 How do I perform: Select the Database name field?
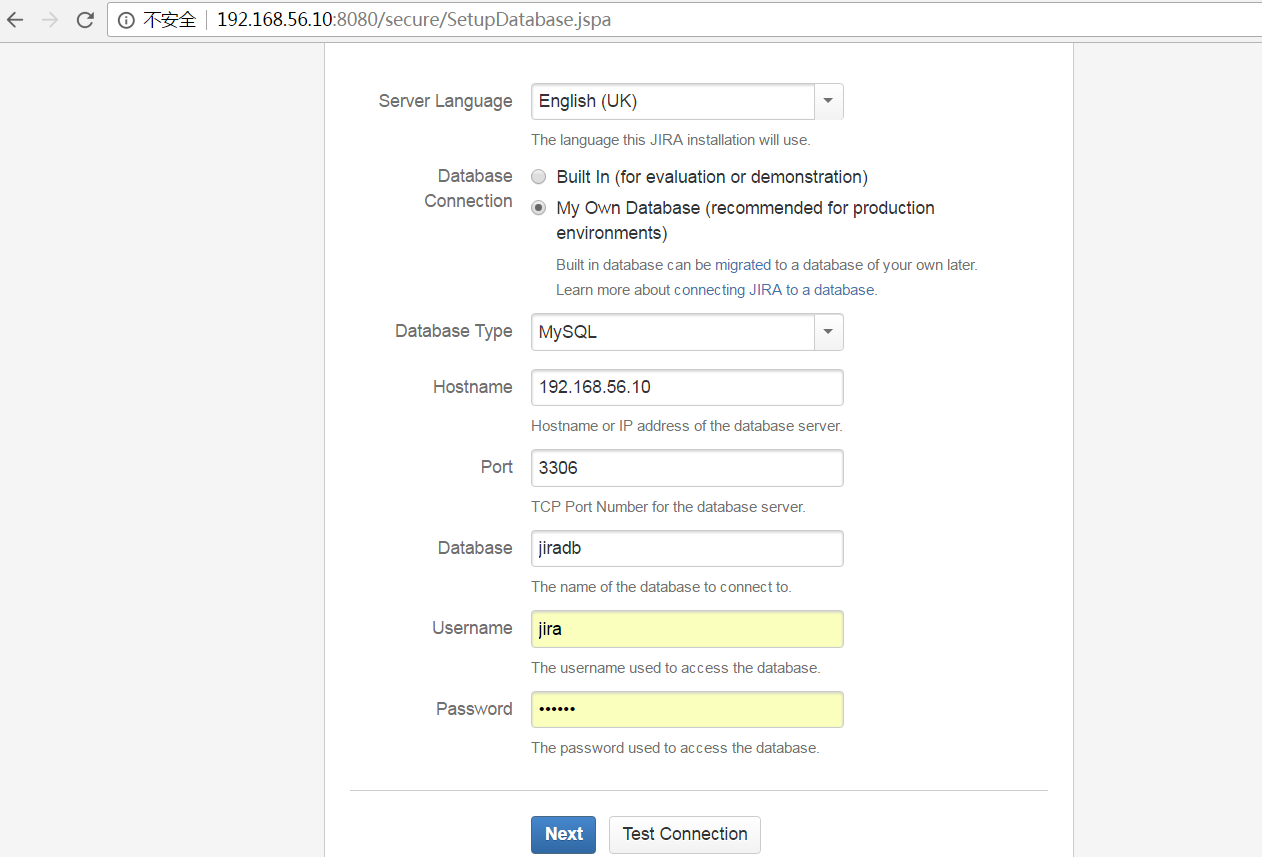coord(686,548)
